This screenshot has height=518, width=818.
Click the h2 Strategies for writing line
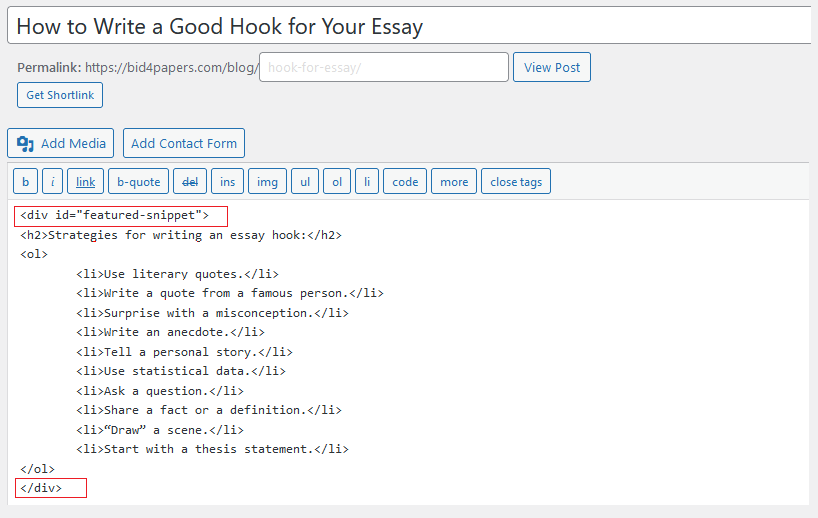tap(181, 235)
